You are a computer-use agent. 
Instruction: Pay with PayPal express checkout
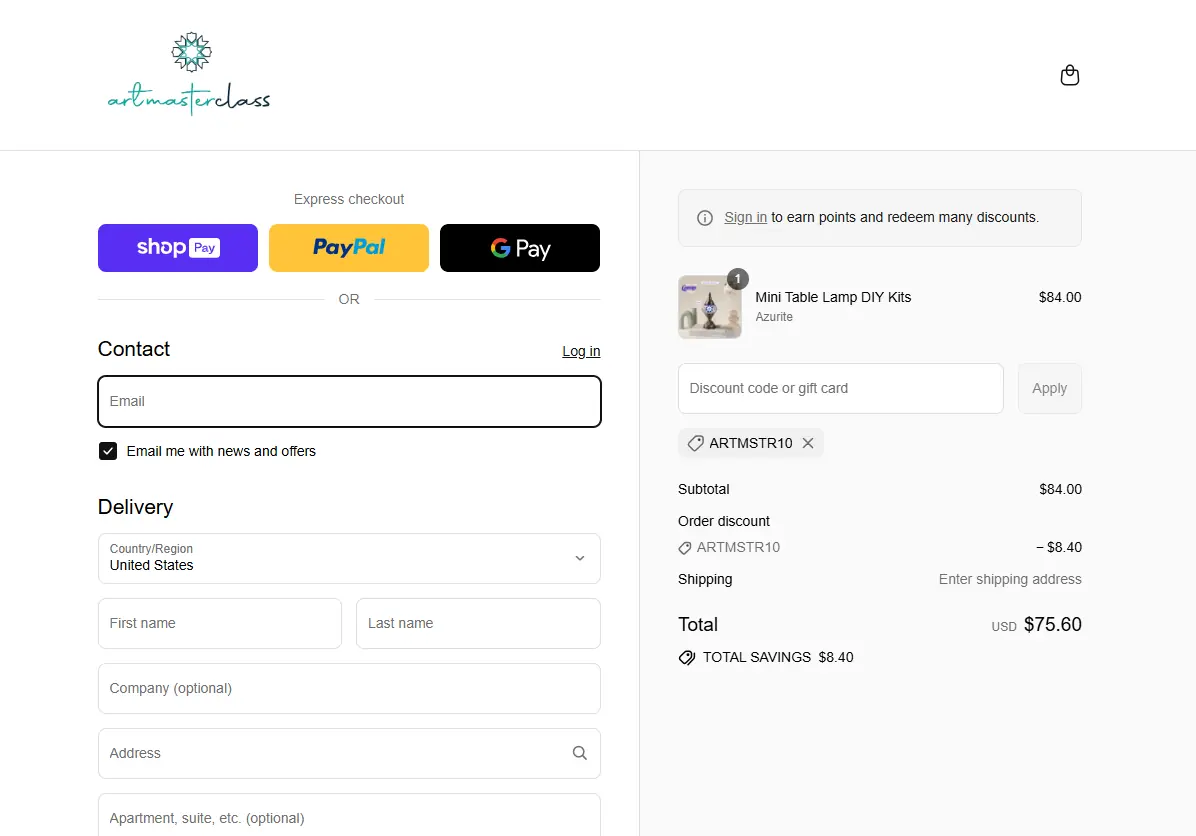[349, 248]
